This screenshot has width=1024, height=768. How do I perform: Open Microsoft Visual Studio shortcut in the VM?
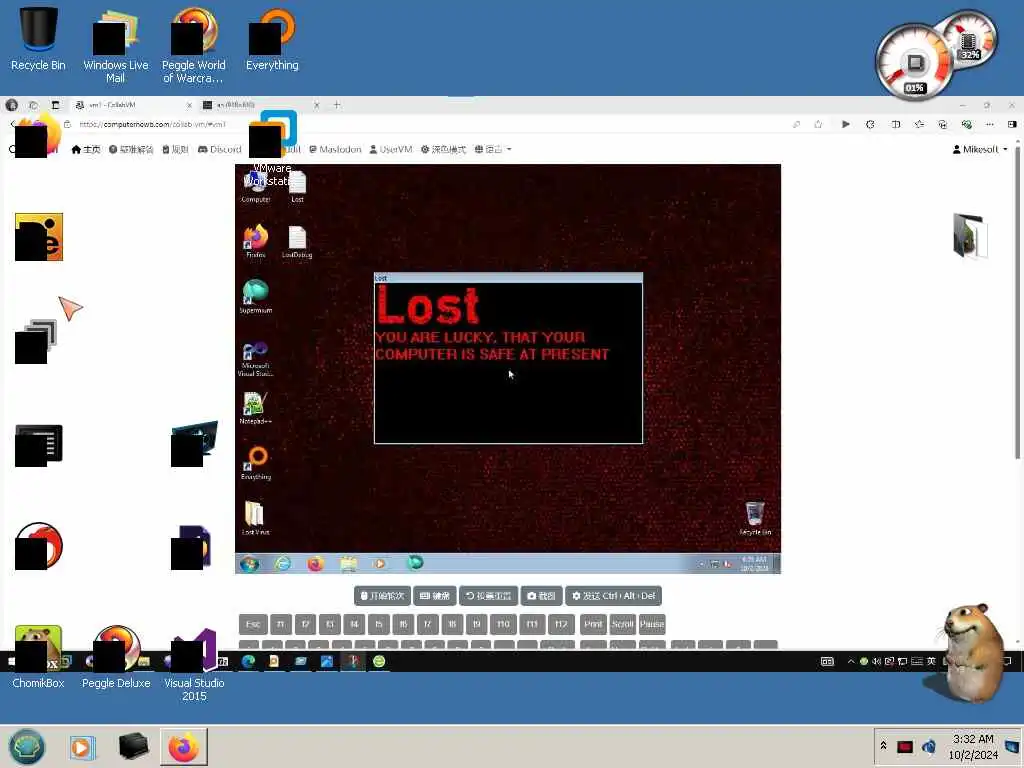click(x=255, y=359)
